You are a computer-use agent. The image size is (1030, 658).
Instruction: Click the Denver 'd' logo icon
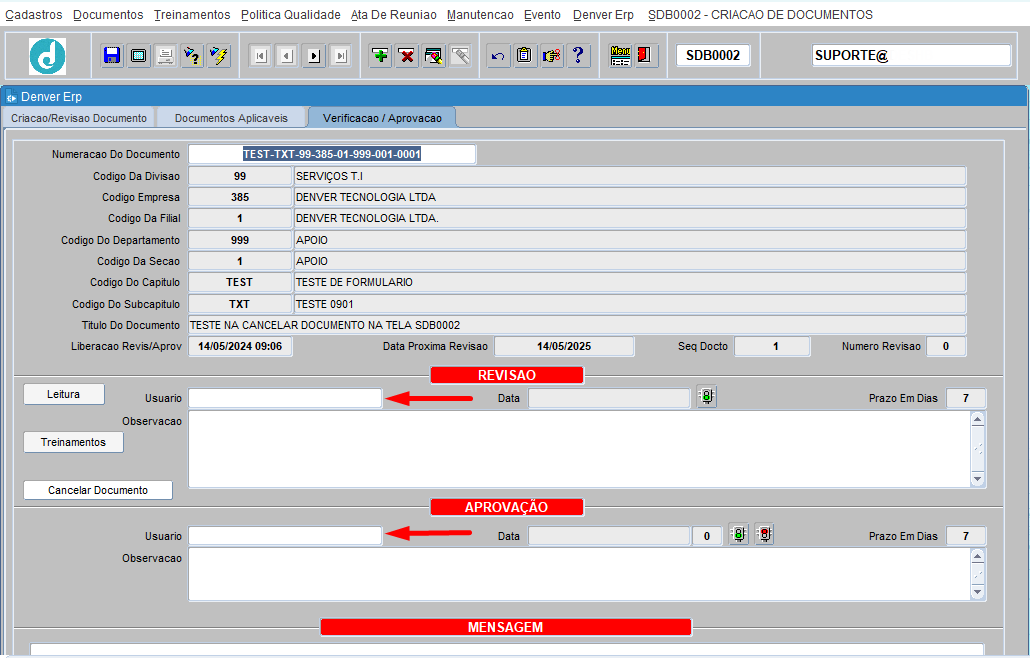[47, 56]
